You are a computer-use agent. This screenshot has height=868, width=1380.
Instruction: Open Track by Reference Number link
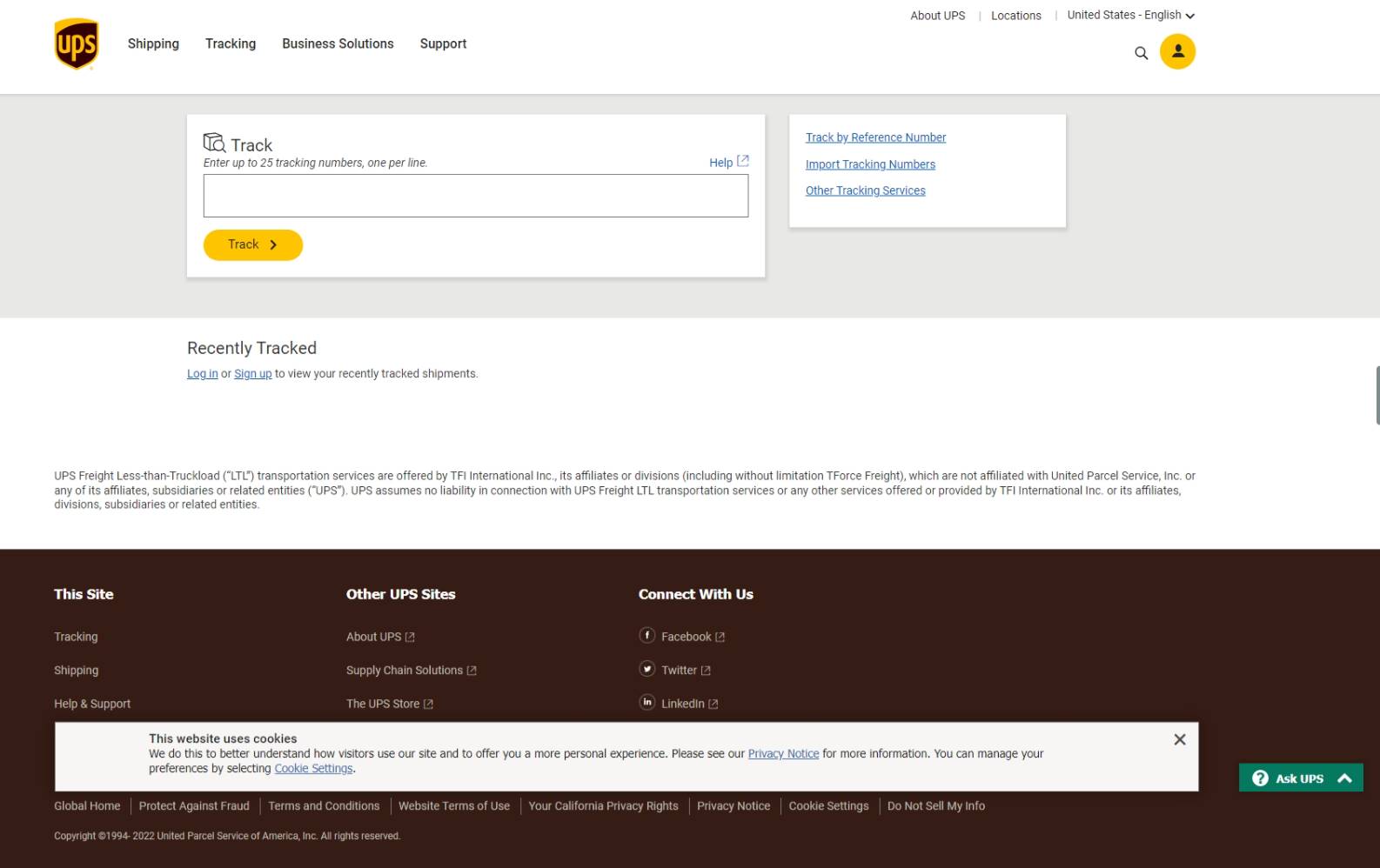[875, 137]
